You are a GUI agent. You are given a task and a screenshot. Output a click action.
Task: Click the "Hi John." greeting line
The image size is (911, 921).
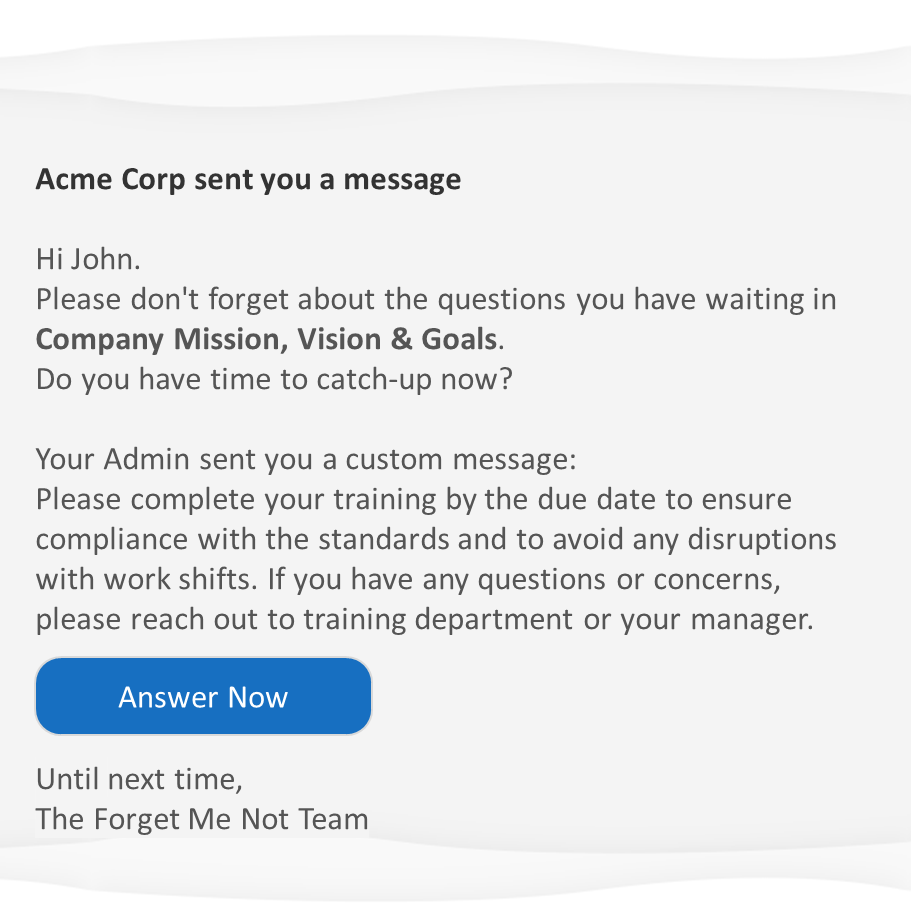(x=88, y=260)
